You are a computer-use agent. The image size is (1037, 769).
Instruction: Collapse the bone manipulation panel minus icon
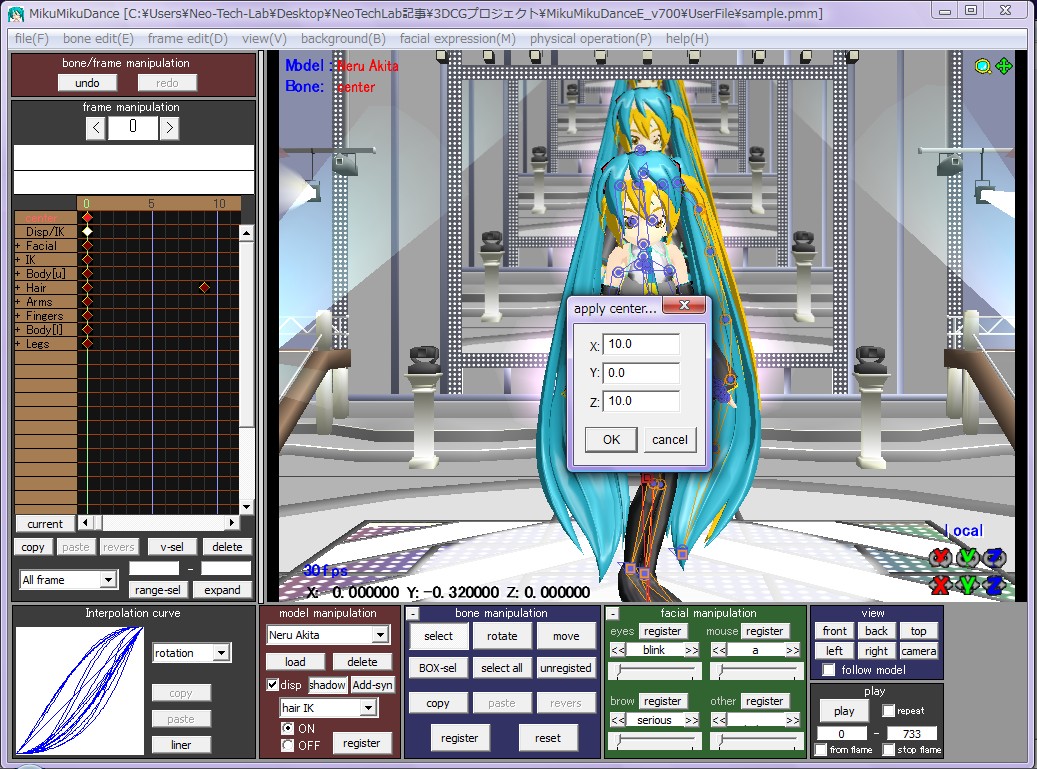click(413, 614)
